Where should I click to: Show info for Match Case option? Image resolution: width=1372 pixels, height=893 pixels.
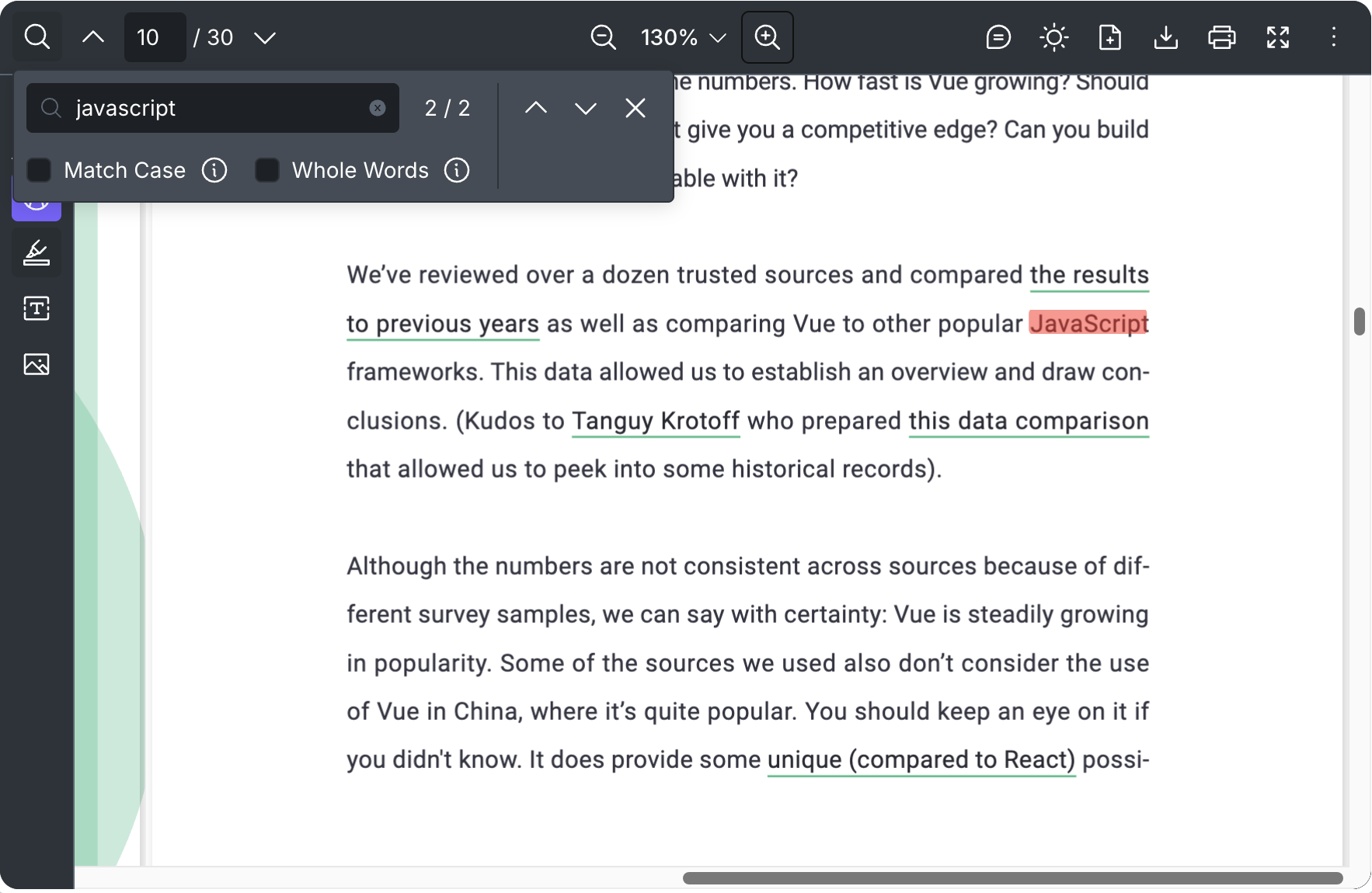214,170
